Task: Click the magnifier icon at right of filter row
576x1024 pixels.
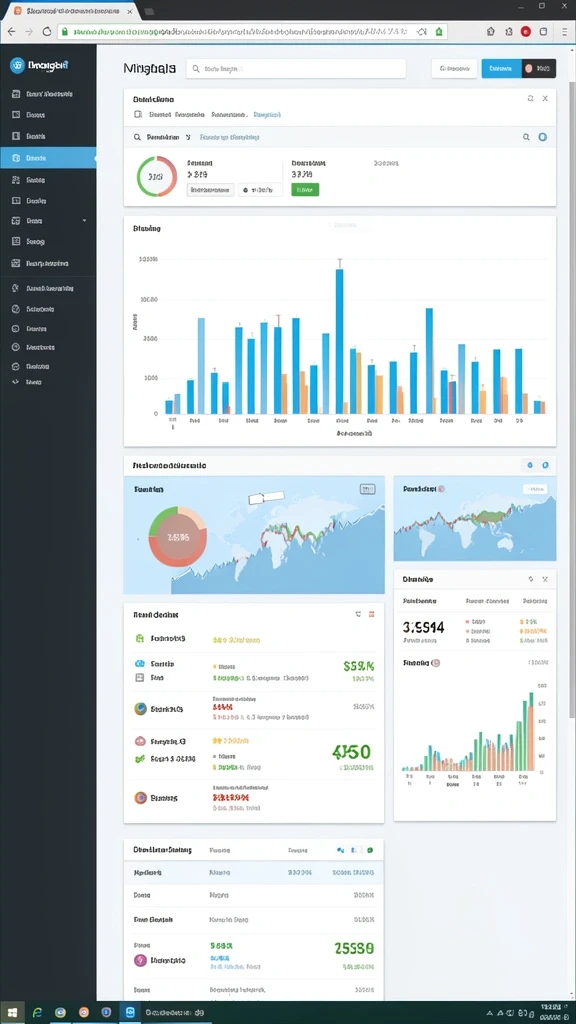Action: tap(526, 137)
